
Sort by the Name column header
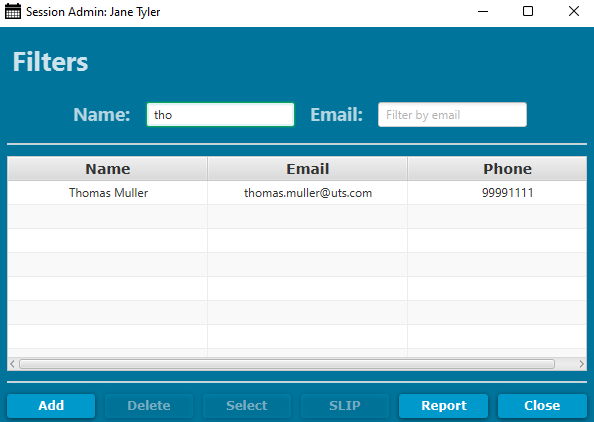(x=108, y=169)
